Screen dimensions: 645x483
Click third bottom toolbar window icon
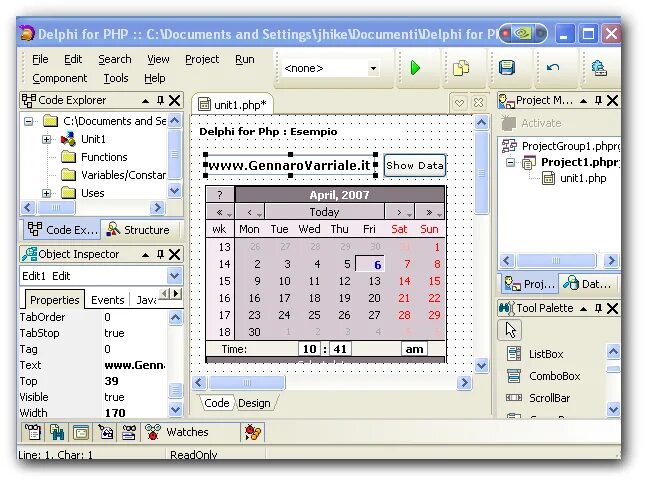(x=81, y=432)
